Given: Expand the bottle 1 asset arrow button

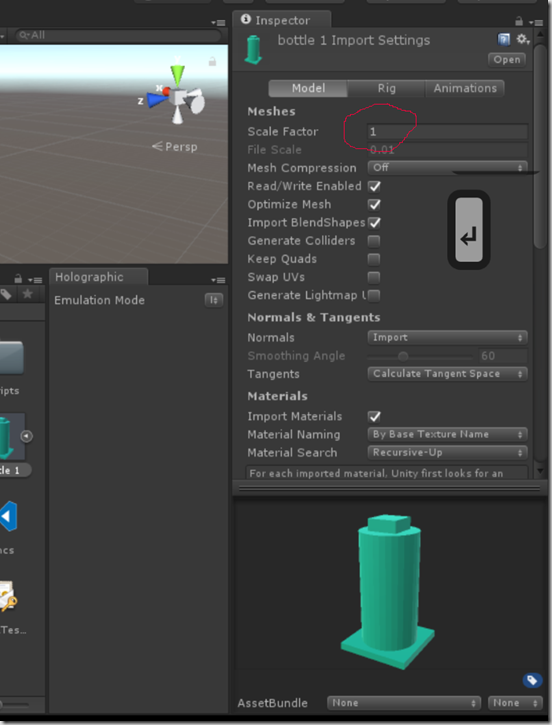Looking at the screenshot, I should [26, 436].
